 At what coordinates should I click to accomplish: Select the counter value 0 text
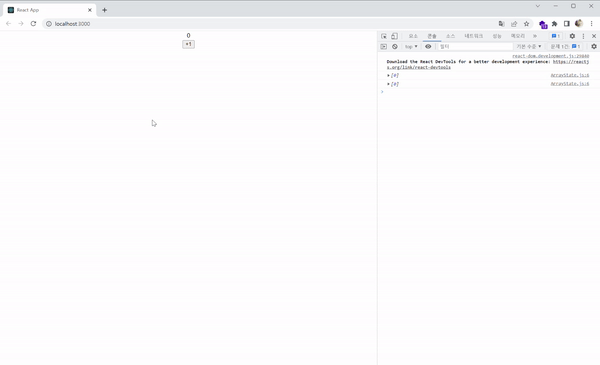[188, 36]
